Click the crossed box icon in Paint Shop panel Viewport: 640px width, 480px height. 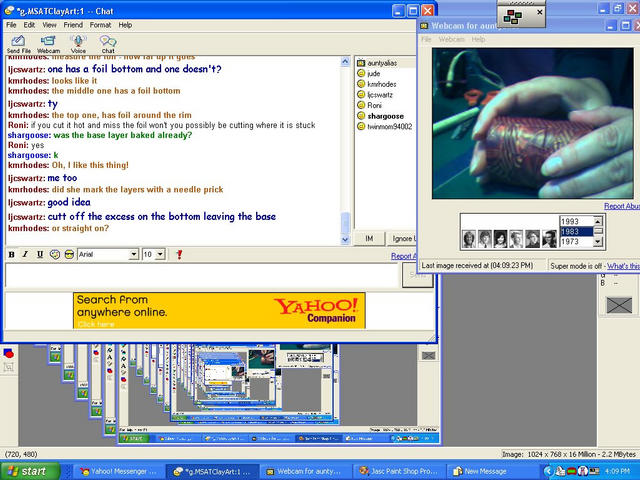point(619,305)
